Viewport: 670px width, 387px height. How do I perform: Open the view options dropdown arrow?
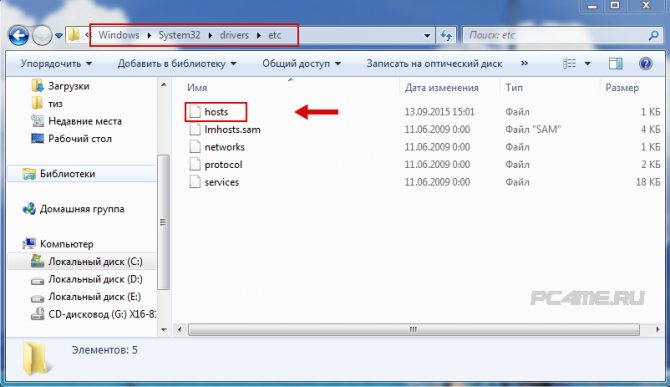588,64
